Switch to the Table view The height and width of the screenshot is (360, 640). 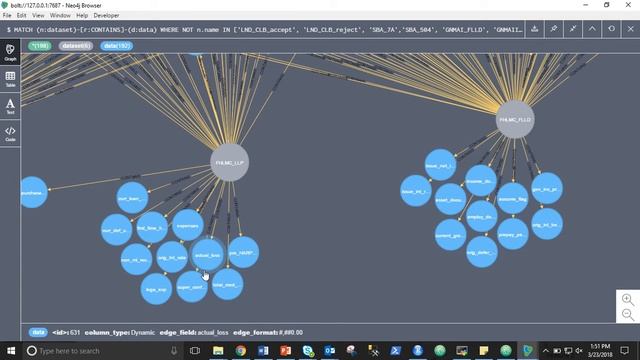point(10,79)
